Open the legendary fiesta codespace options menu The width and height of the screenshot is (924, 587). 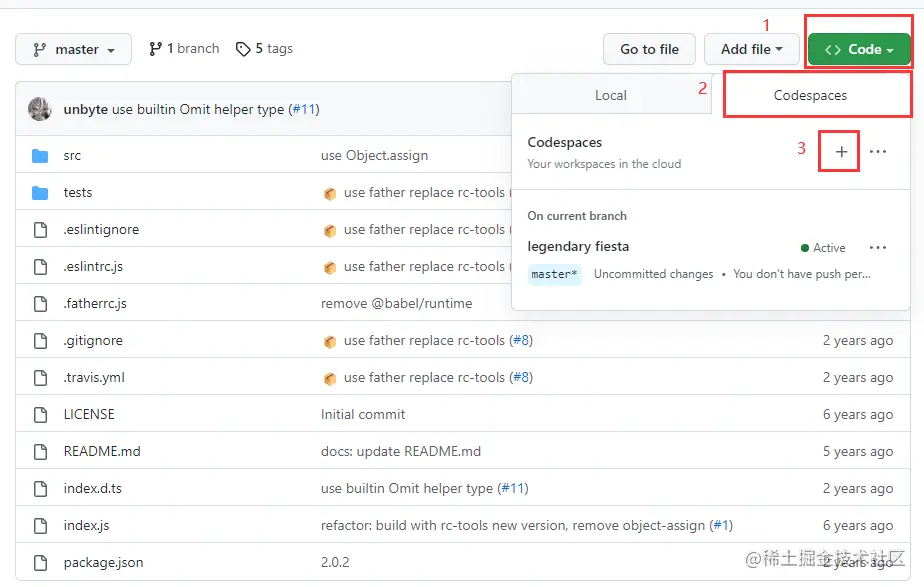(x=878, y=248)
